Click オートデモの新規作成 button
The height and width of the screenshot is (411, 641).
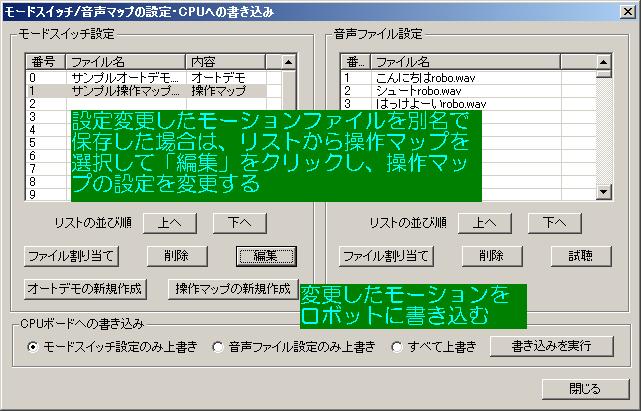pyautogui.click(x=85, y=289)
